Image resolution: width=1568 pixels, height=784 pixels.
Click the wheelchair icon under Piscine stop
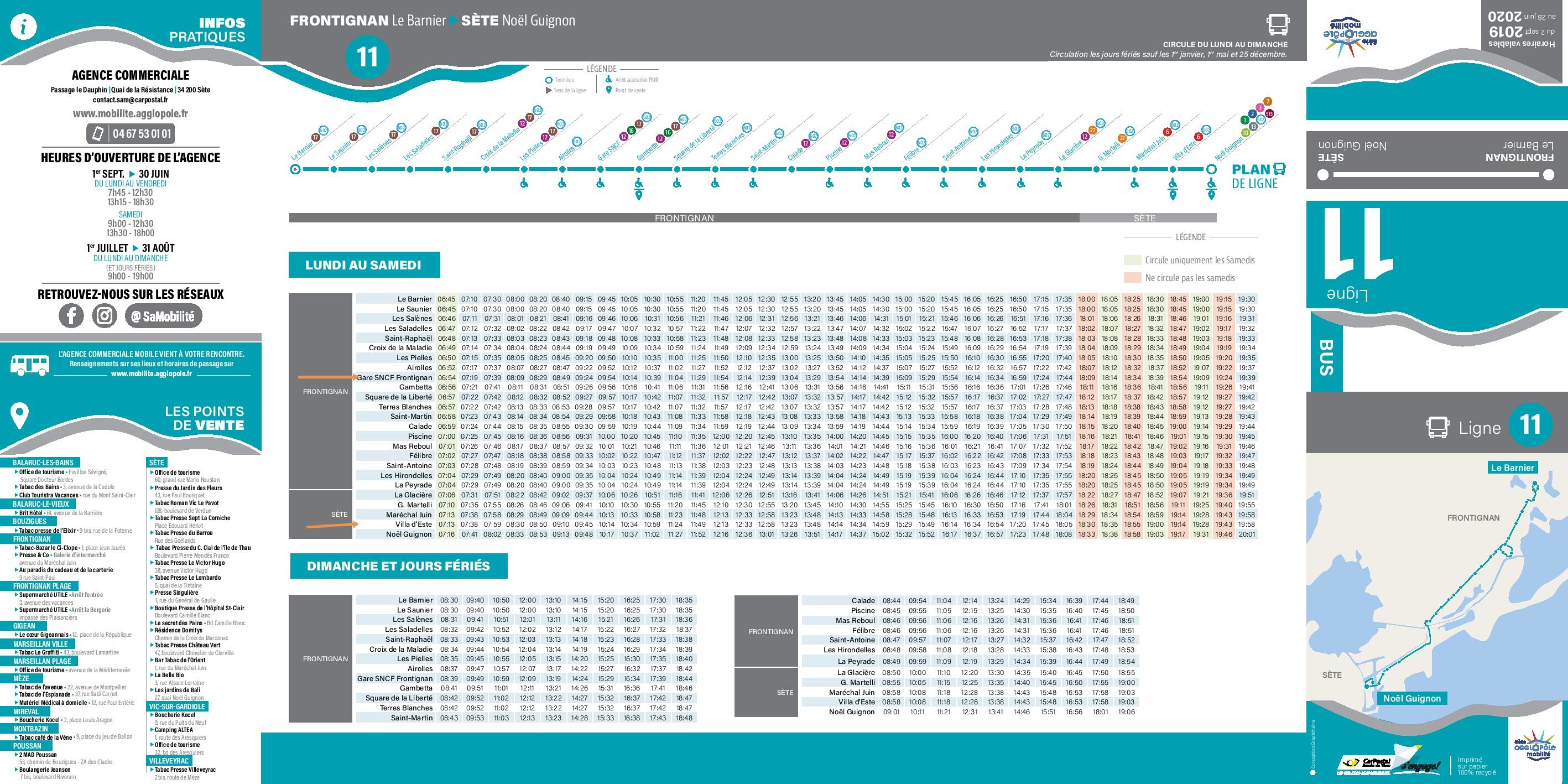[829, 182]
